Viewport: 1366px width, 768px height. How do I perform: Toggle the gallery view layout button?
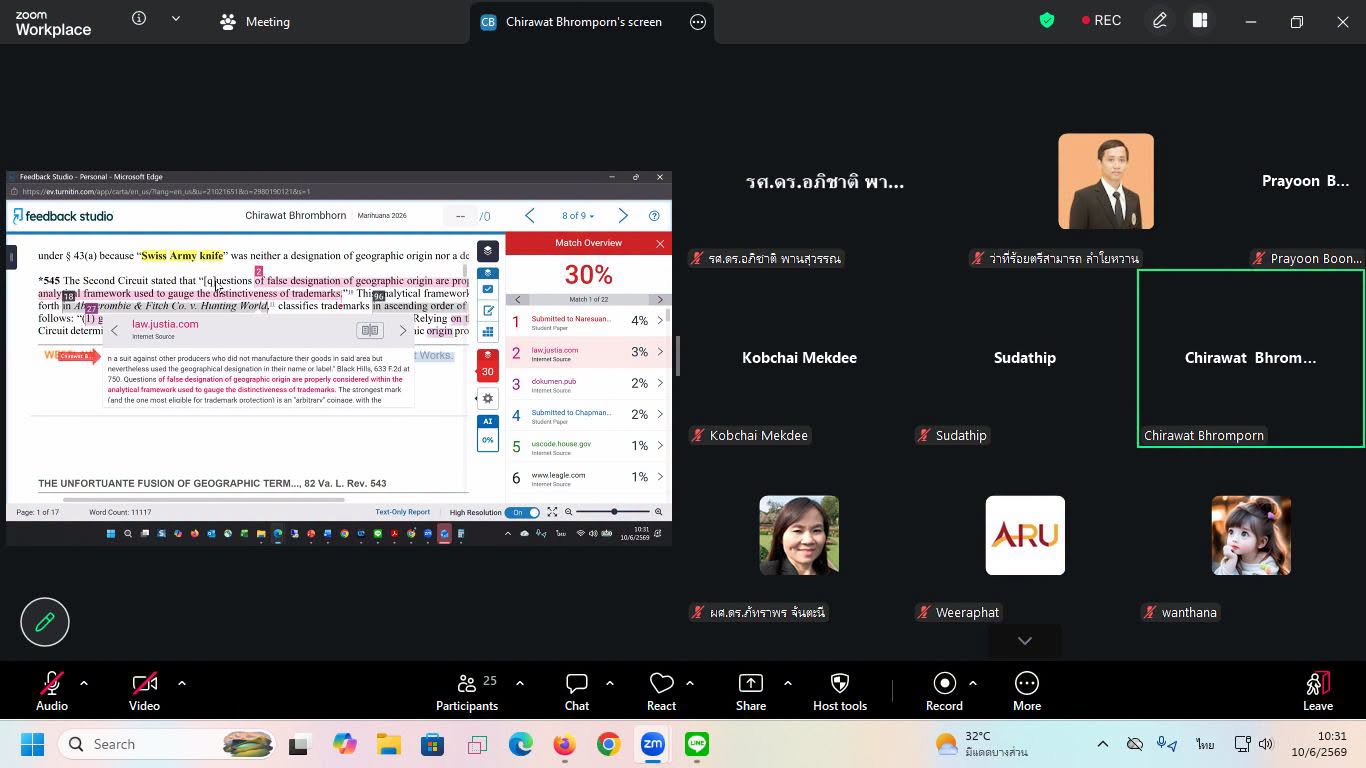point(1200,20)
